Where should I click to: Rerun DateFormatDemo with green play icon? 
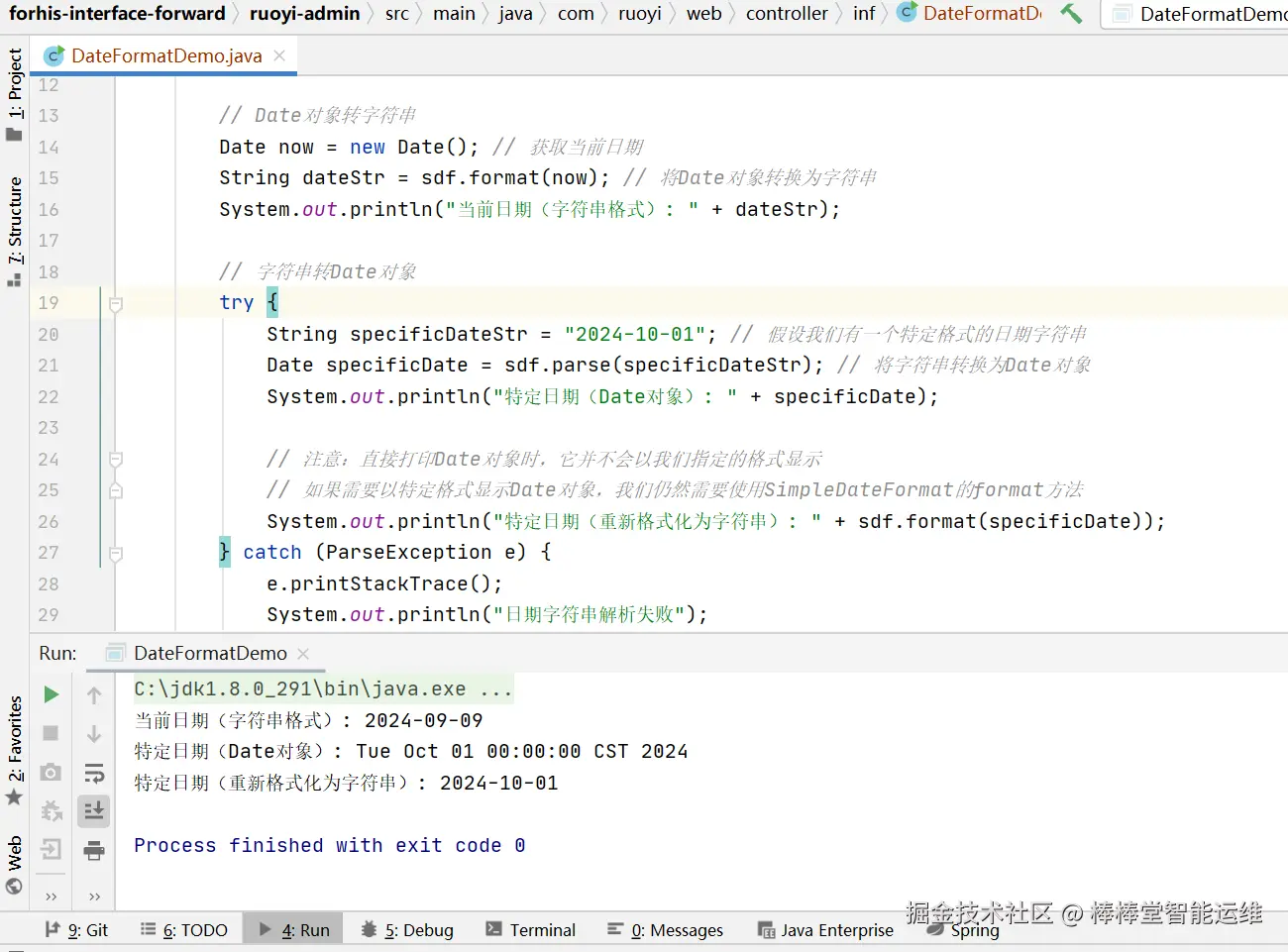[52, 694]
